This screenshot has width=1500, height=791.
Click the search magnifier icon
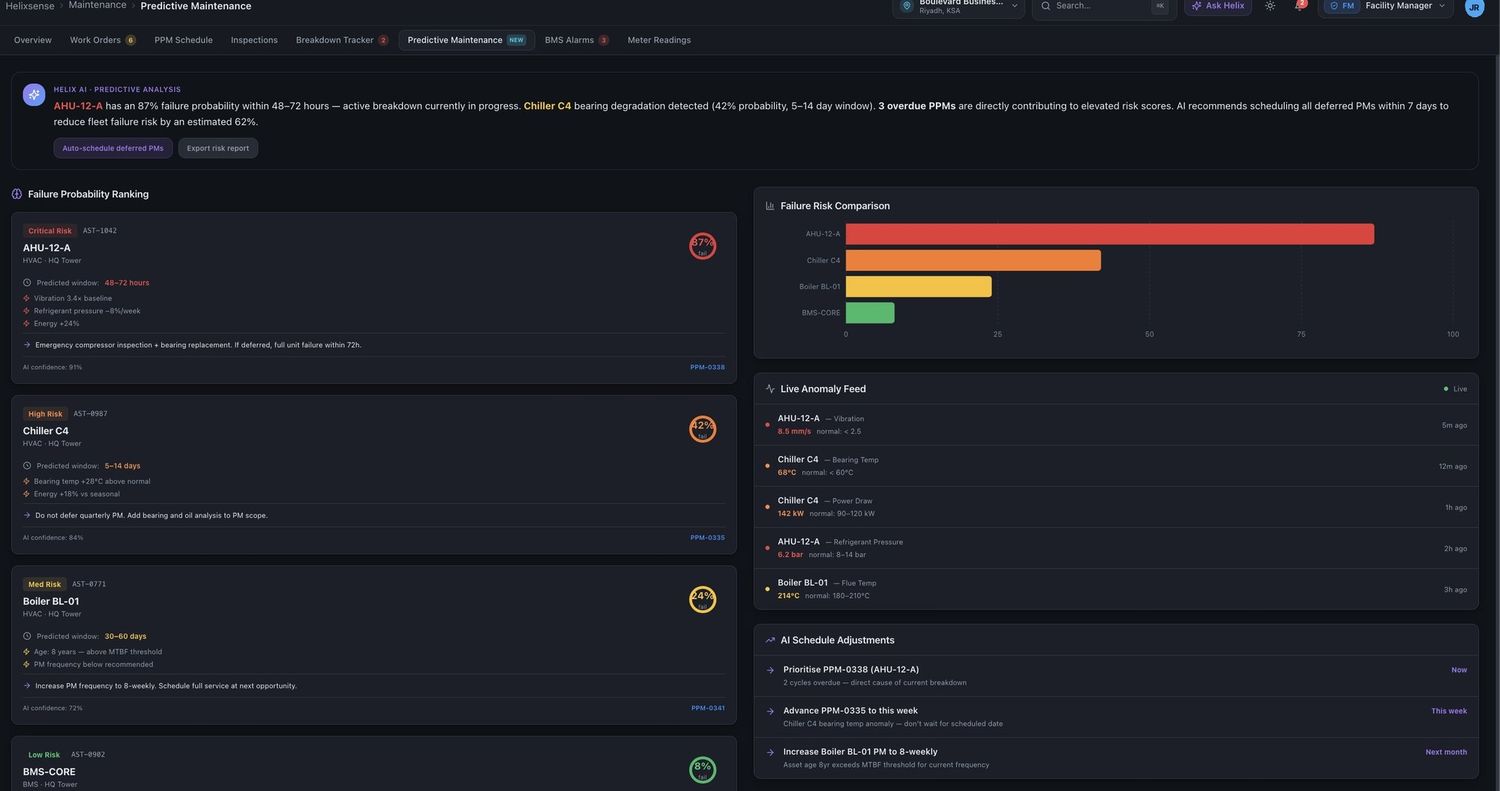(1046, 6)
